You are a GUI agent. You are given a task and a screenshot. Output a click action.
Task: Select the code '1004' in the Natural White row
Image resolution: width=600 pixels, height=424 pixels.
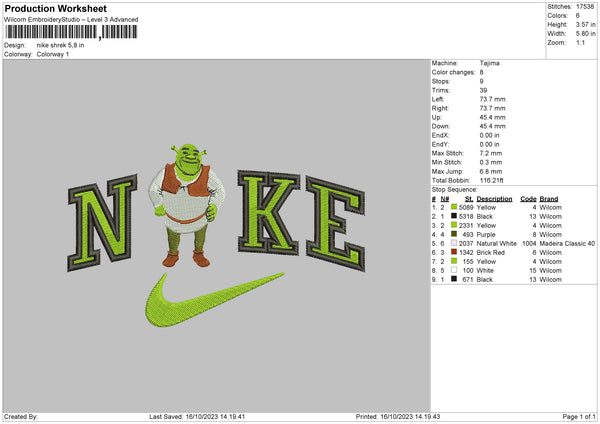[529, 243]
